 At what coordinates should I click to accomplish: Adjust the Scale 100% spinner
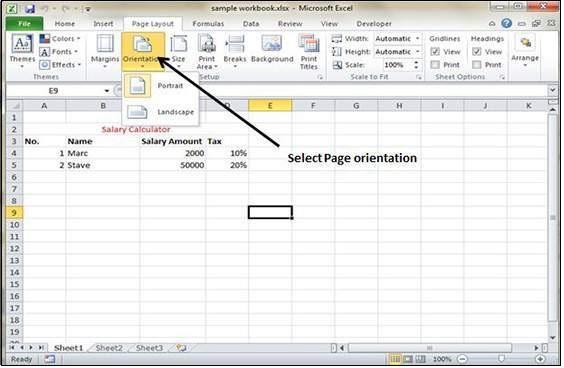point(416,65)
